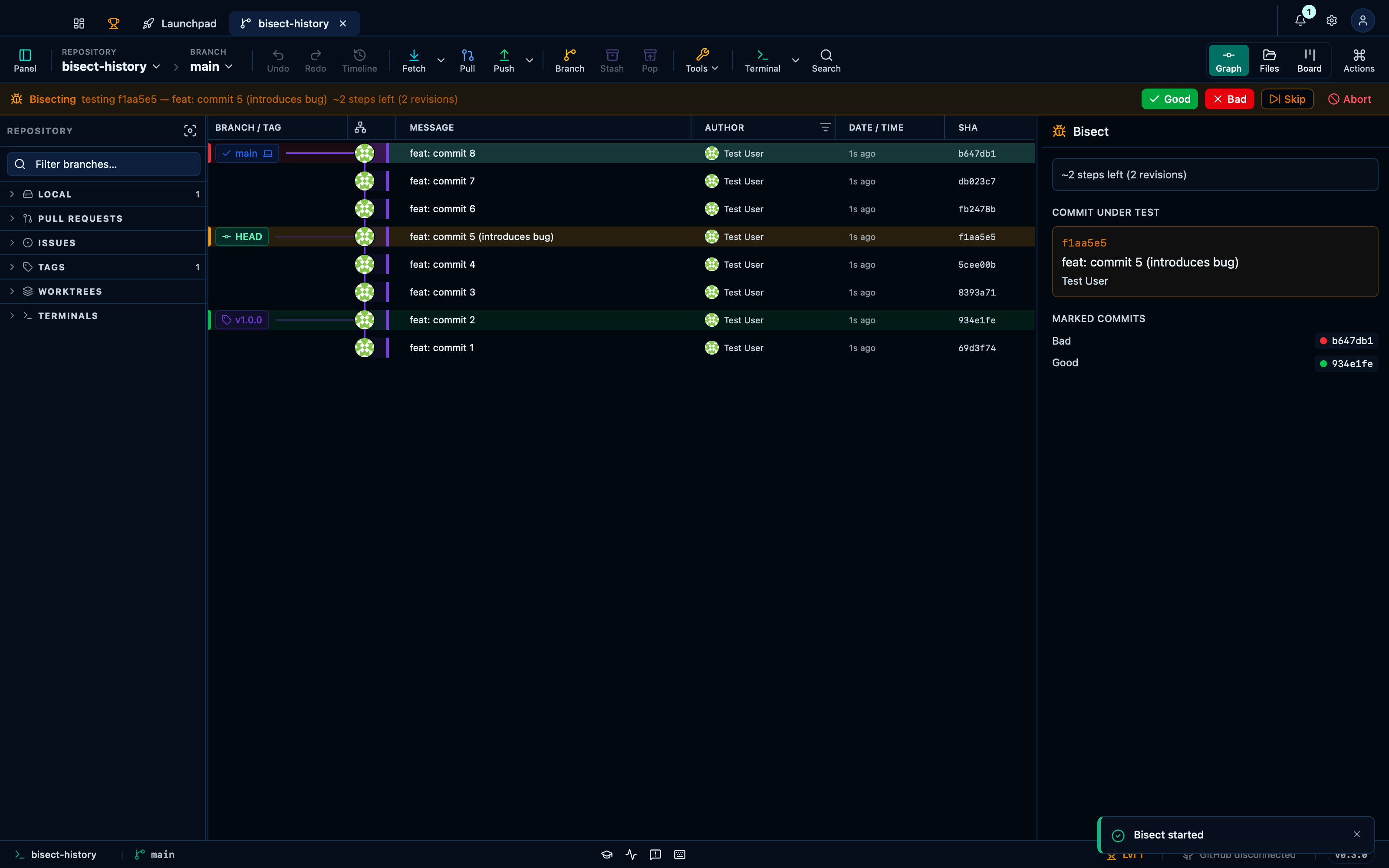This screenshot has width=1389, height=868.
Task: Stash changes with the Stash icon
Action: coord(612,60)
